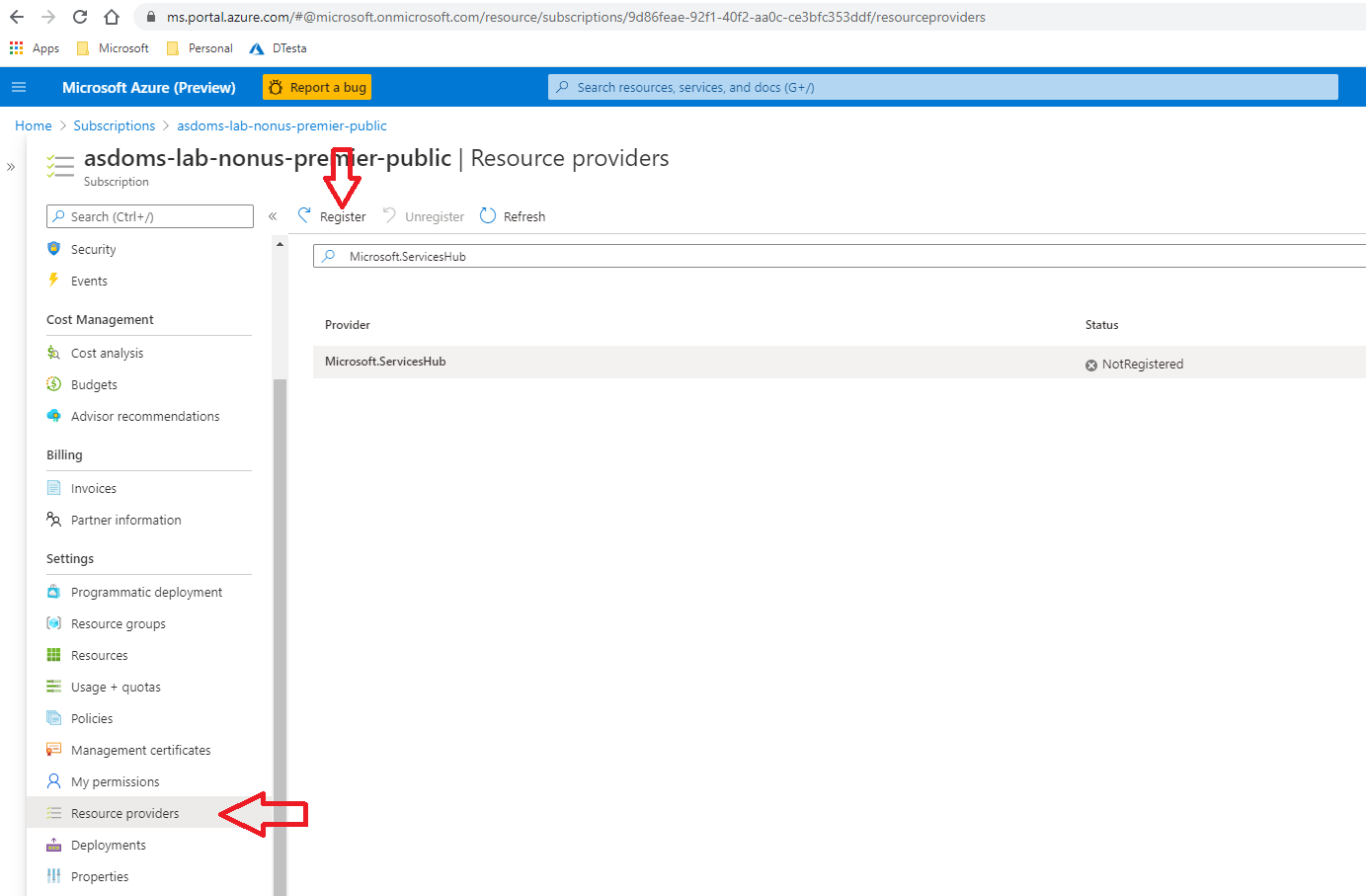The height and width of the screenshot is (896, 1366).
Task: Collapse the sidebar with double chevron
Action: pos(273,216)
